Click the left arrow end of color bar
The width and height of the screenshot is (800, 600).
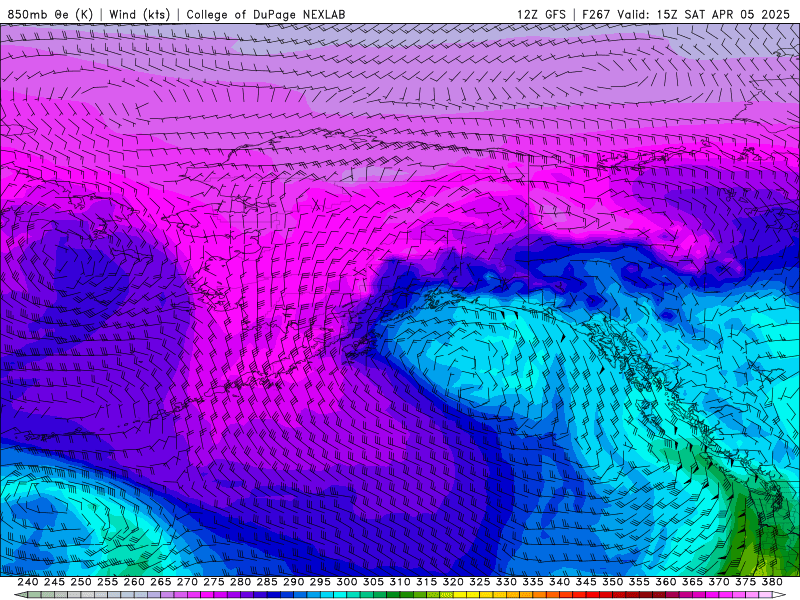pos(19,595)
